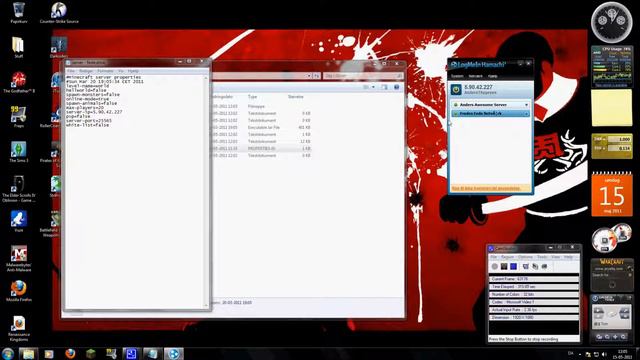Click Windows Explorer taskbar icon
Screen dimensions: 640x360
coord(28,353)
